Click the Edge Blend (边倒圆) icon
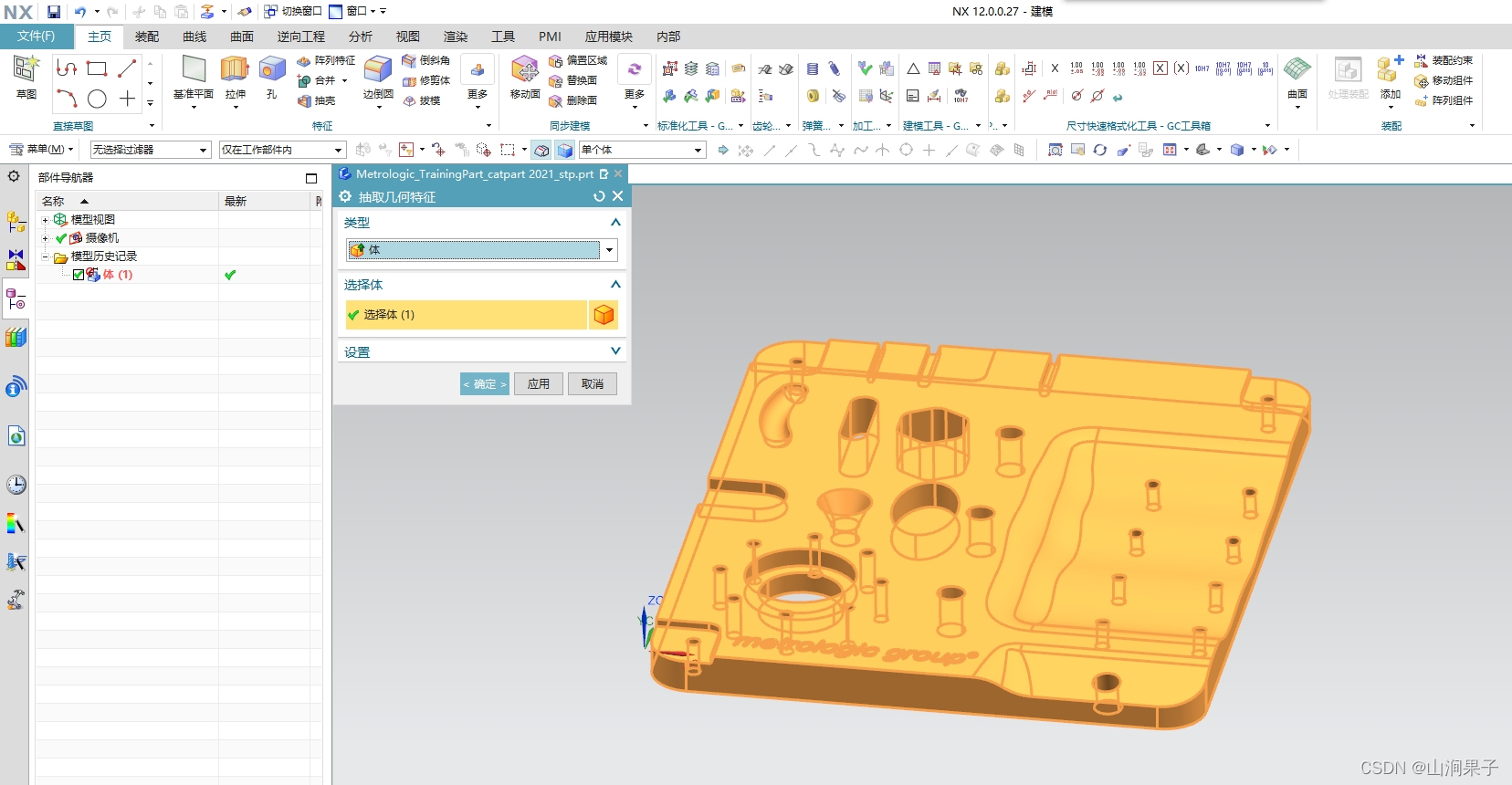 click(x=378, y=69)
